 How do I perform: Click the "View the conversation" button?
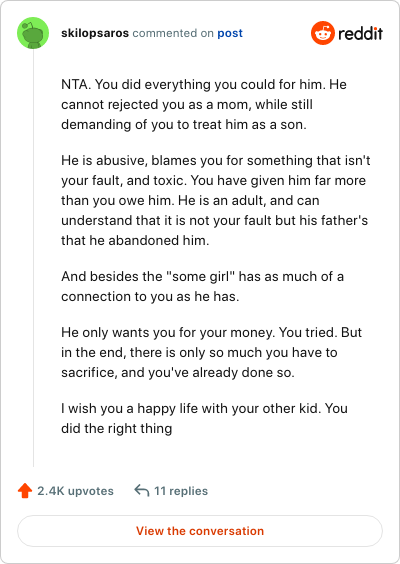(200, 531)
